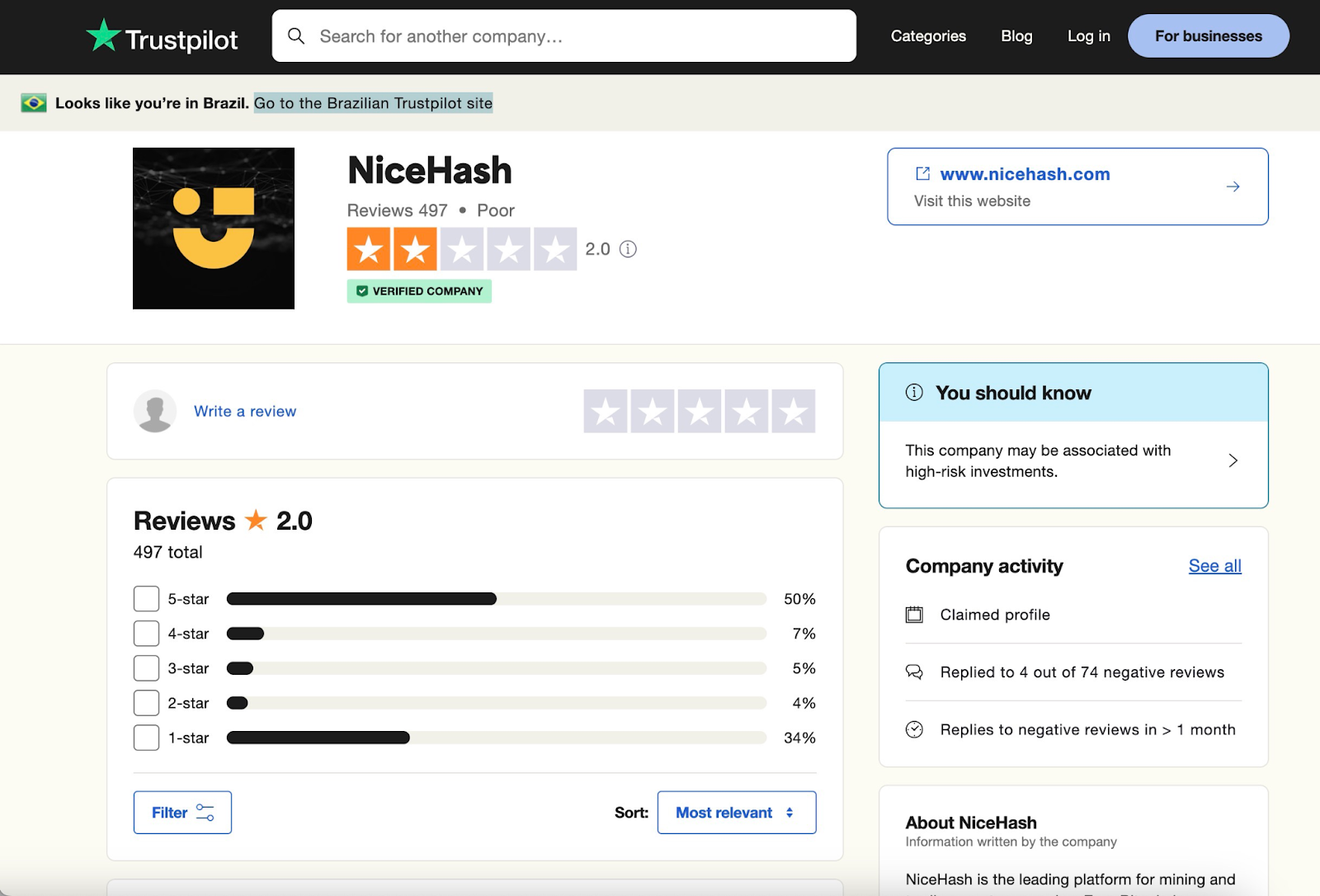Click the 4-star 7% rating bar
The image size is (1320, 896).
(497, 634)
